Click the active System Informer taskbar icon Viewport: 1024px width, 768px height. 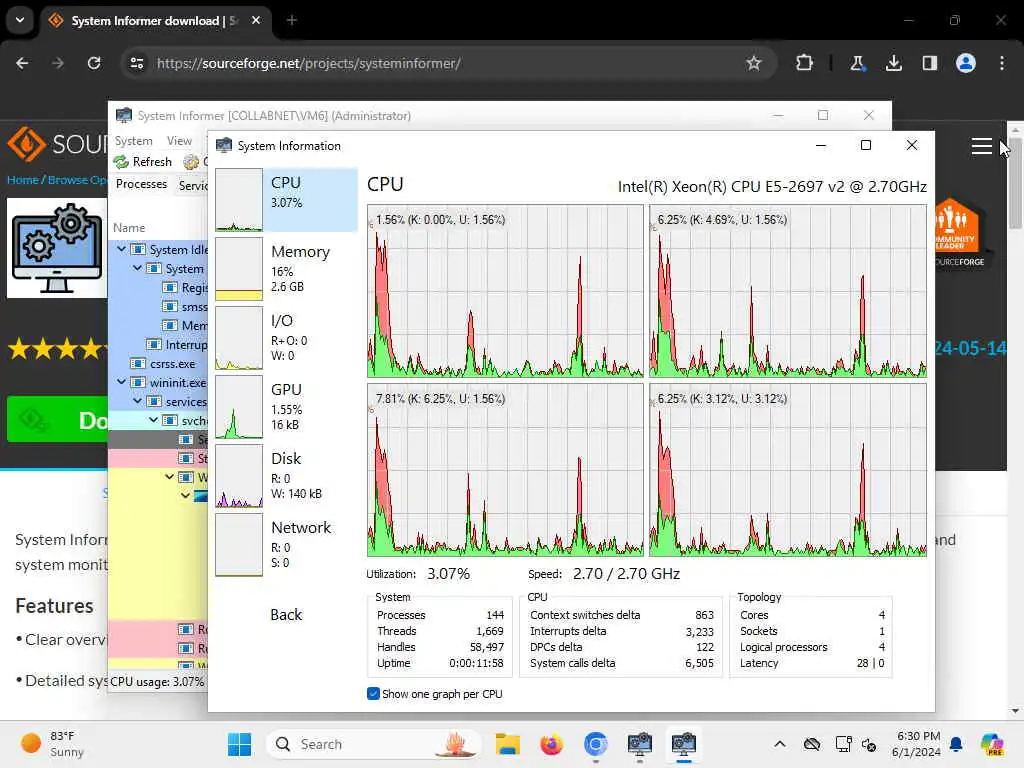pyautogui.click(x=683, y=744)
